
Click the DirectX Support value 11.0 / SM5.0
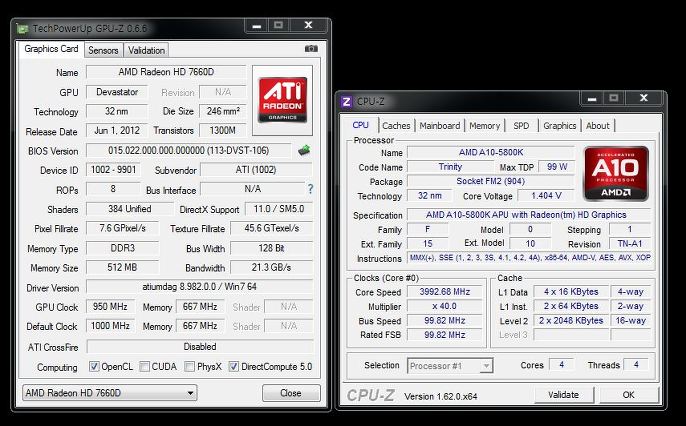pos(279,209)
